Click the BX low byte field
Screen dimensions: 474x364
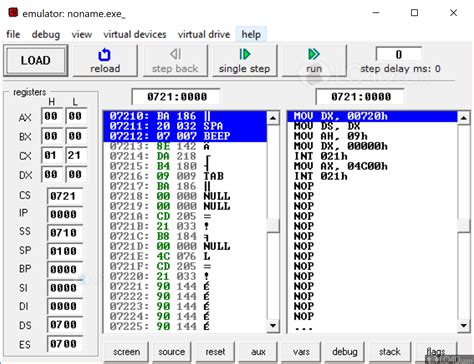[76, 136]
